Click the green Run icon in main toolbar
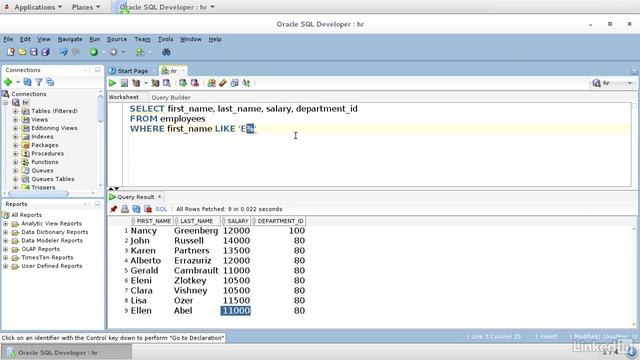The height and width of the screenshot is (360, 640). pyautogui.click(x=94, y=52)
